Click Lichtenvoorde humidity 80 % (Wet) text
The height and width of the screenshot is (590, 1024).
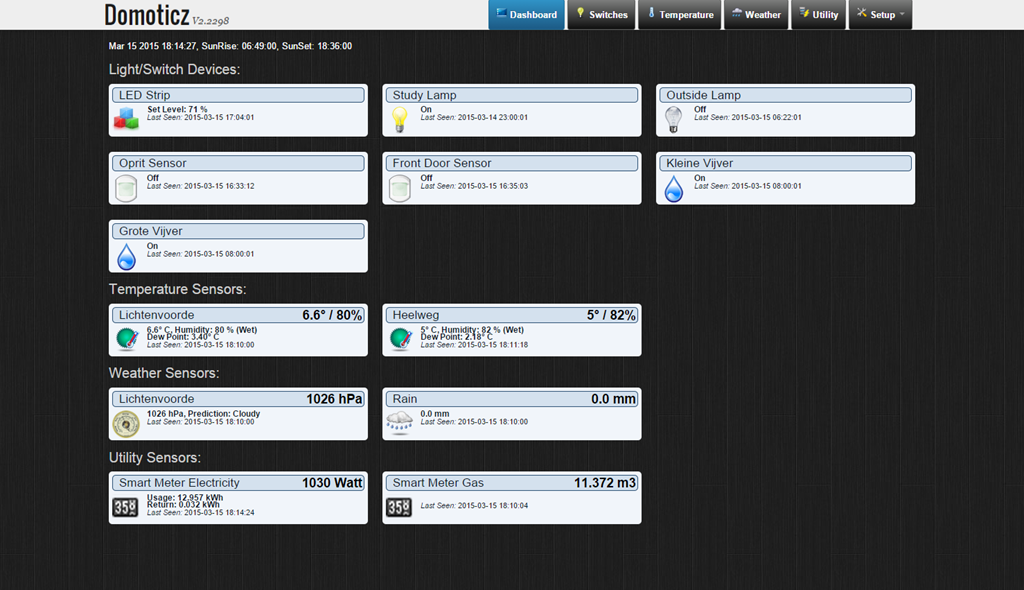(x=216, y=329)
